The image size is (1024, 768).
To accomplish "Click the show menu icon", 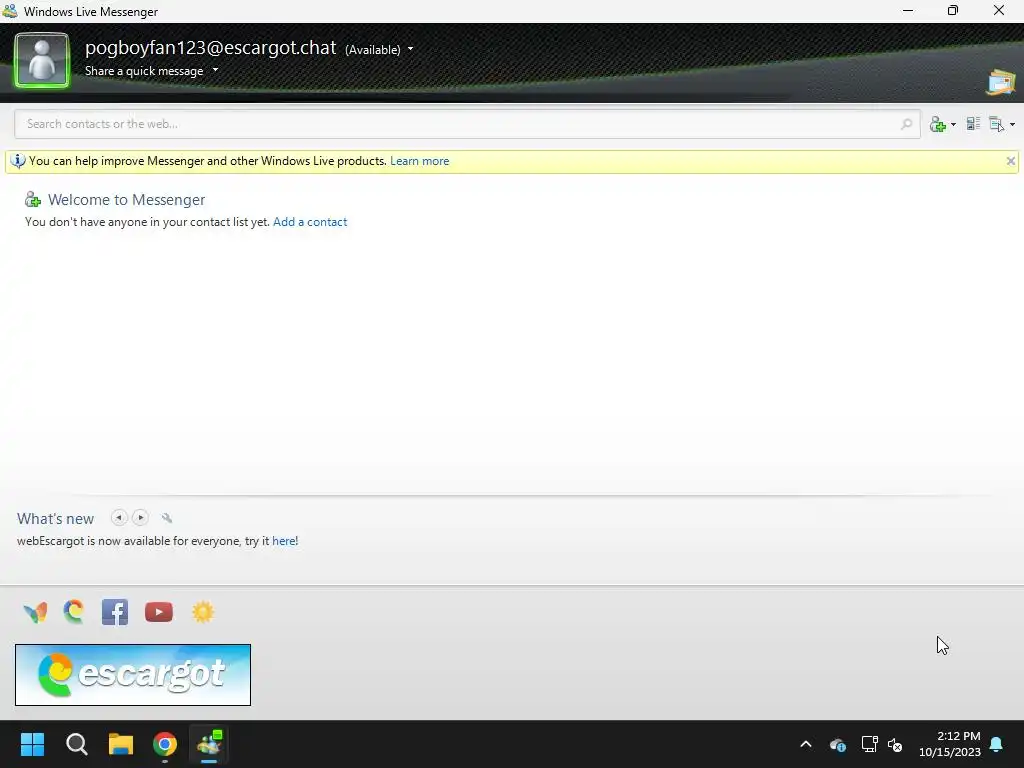I will point(996,124).
